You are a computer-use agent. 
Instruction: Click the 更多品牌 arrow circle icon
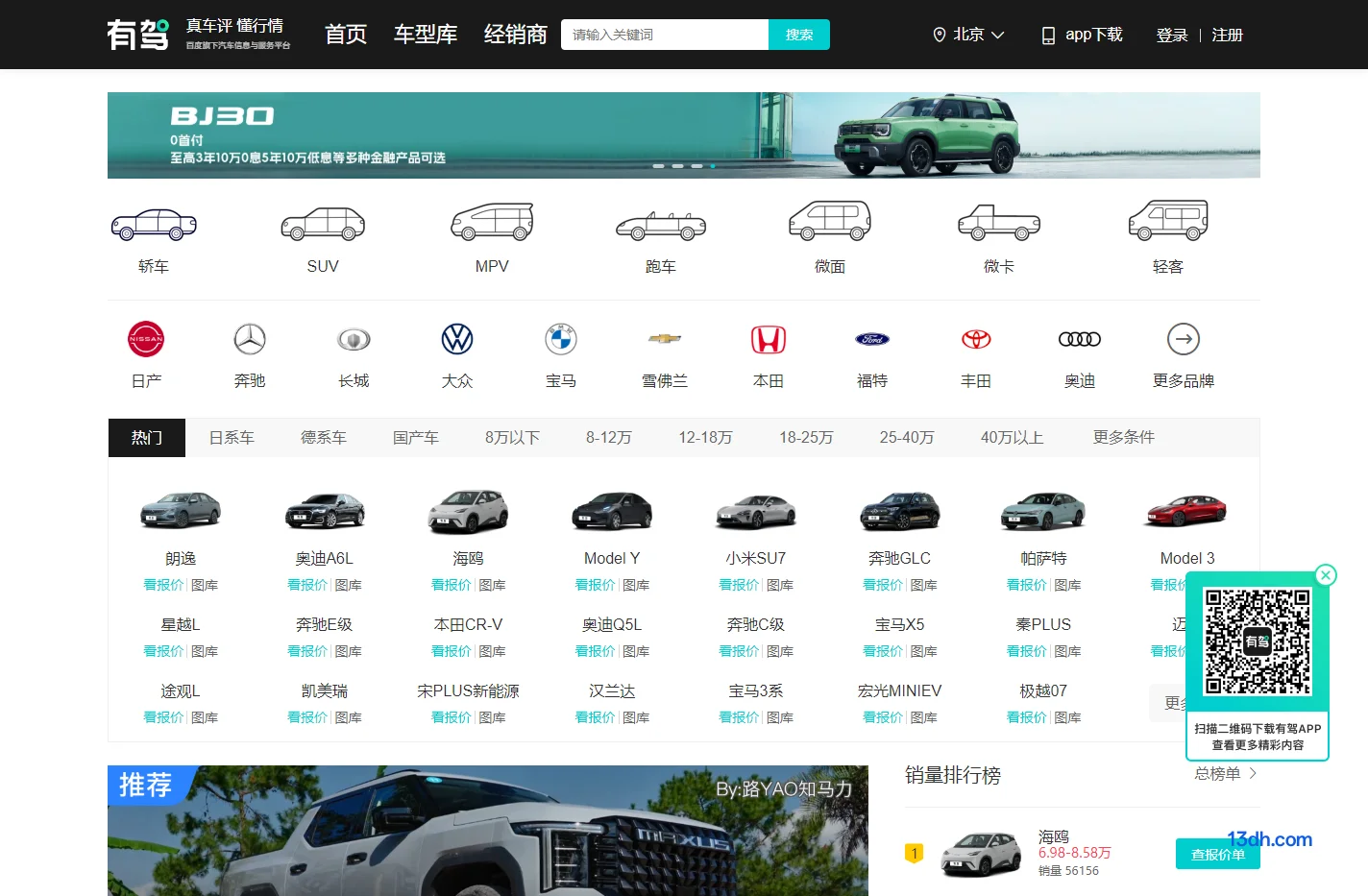[x=1184, y=339]
